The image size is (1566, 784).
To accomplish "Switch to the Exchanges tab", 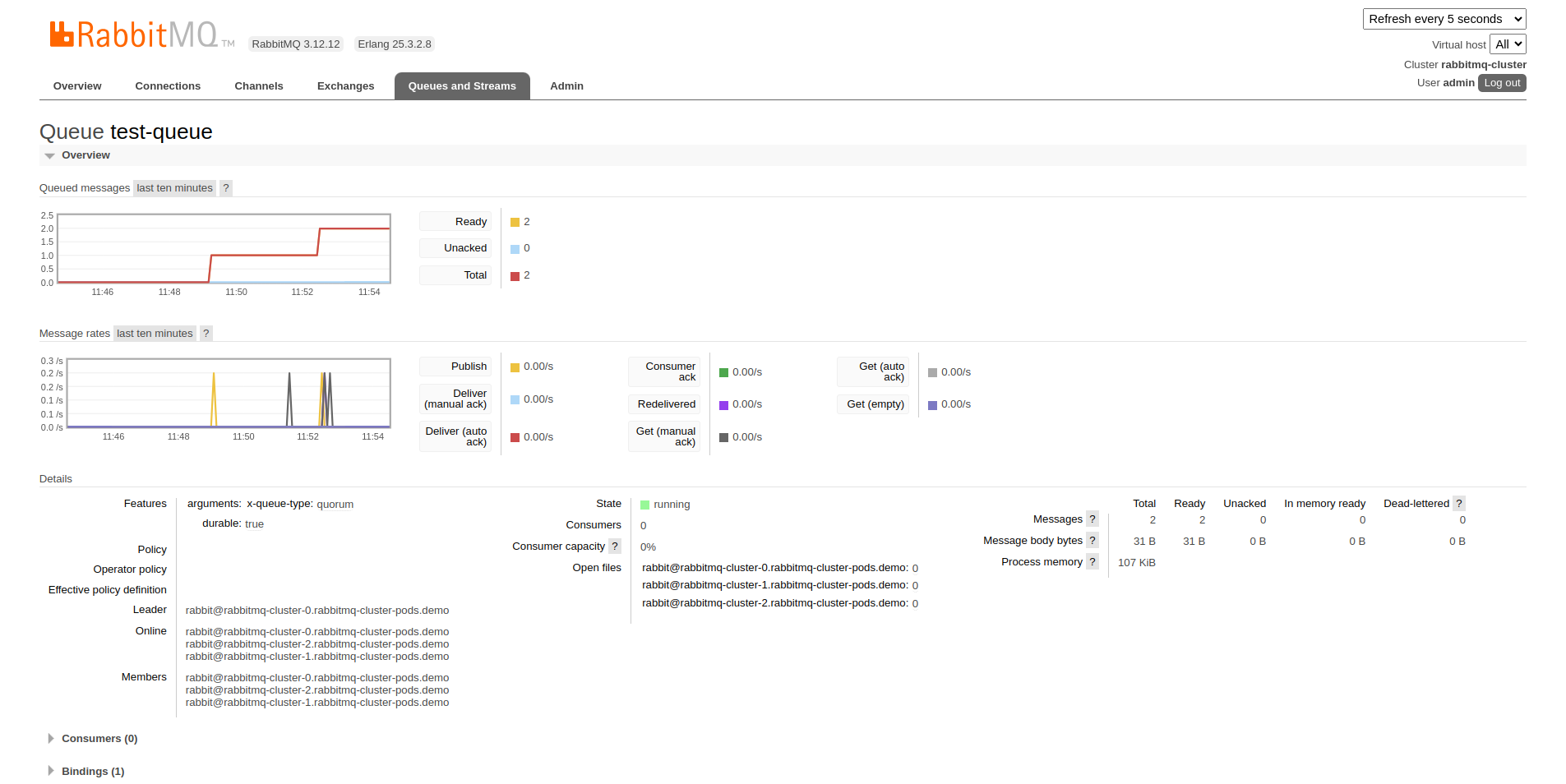I will pyautogui.click(x=345, y=86).
